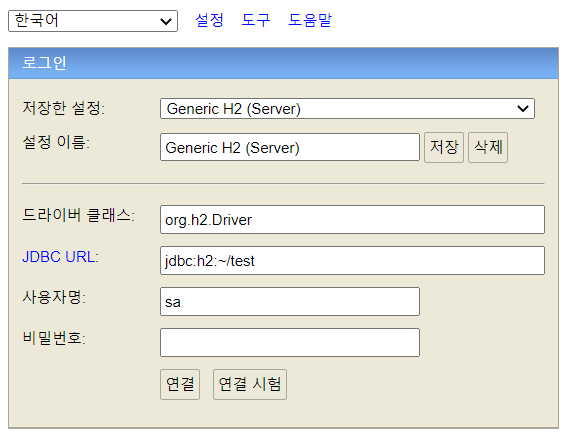This screenshot has height=437, width=568.
Task: Click the 연결 시험 test connection button
Action: [250, 384]
